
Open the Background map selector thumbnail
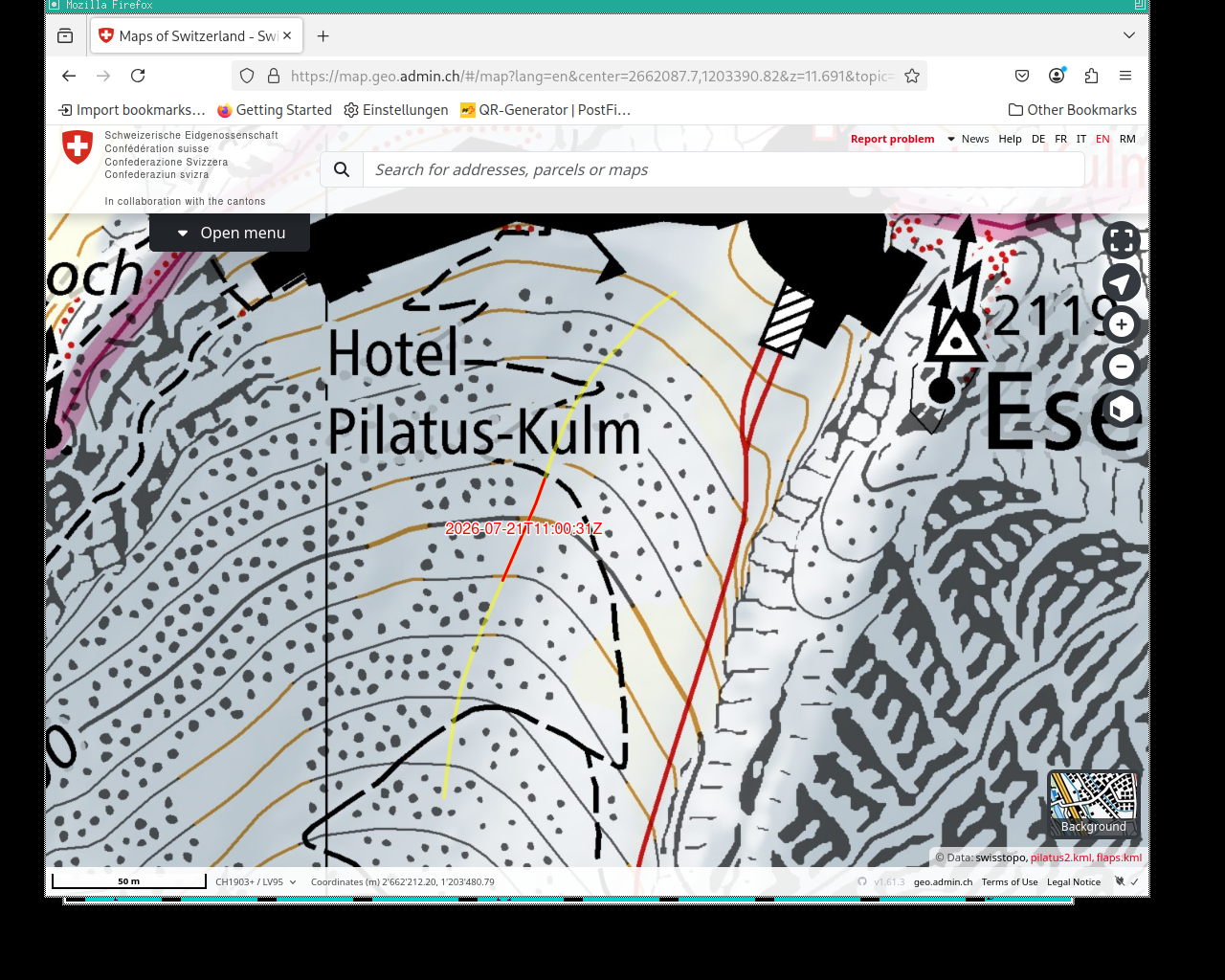(x=1093, y=804)
